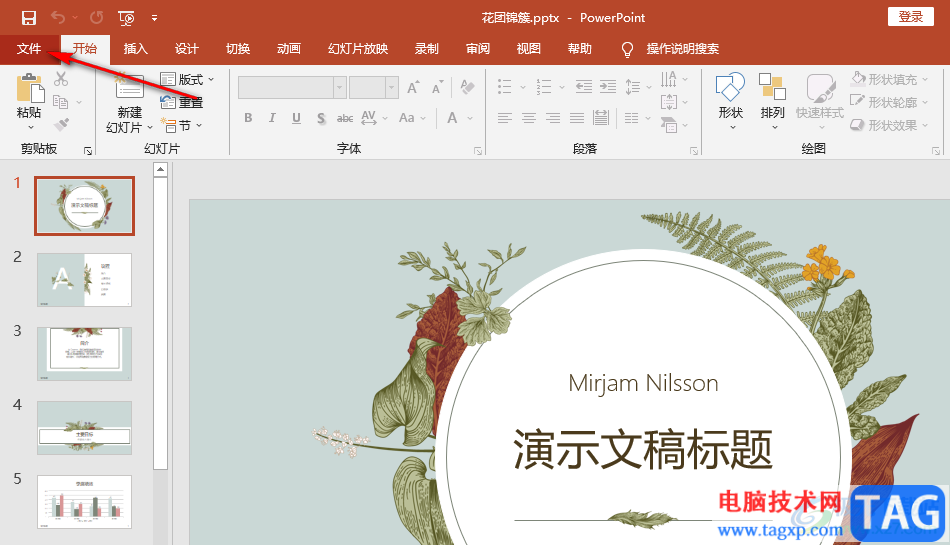Toggle Bold formatting

[248, 118]
